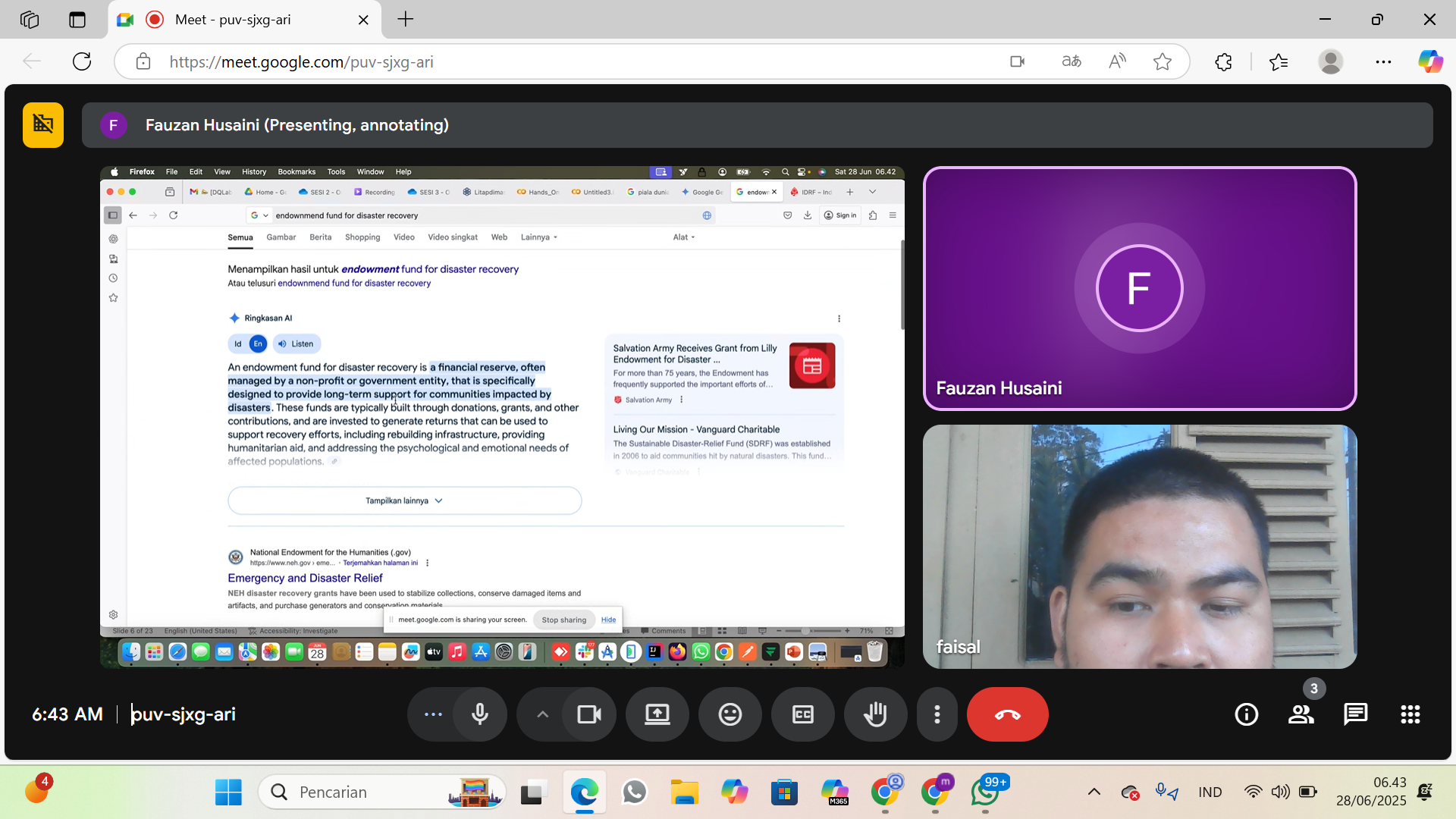Toggle closed captions on
Image resolution: width=1456 pixels, height=819 pixels.
pos(802,714)
